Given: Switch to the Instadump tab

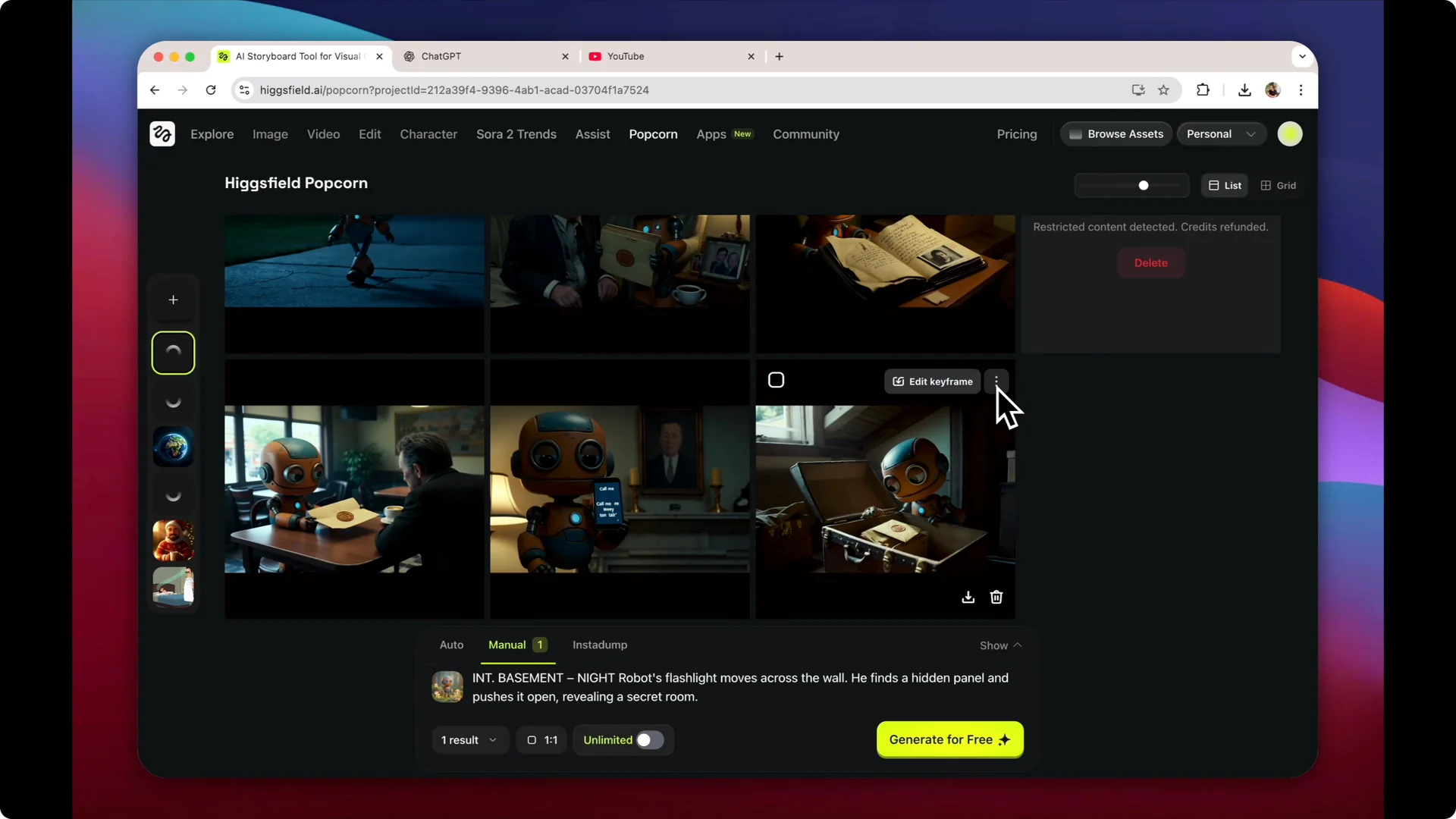Looking at the screenshot, I should coord(599,645).
